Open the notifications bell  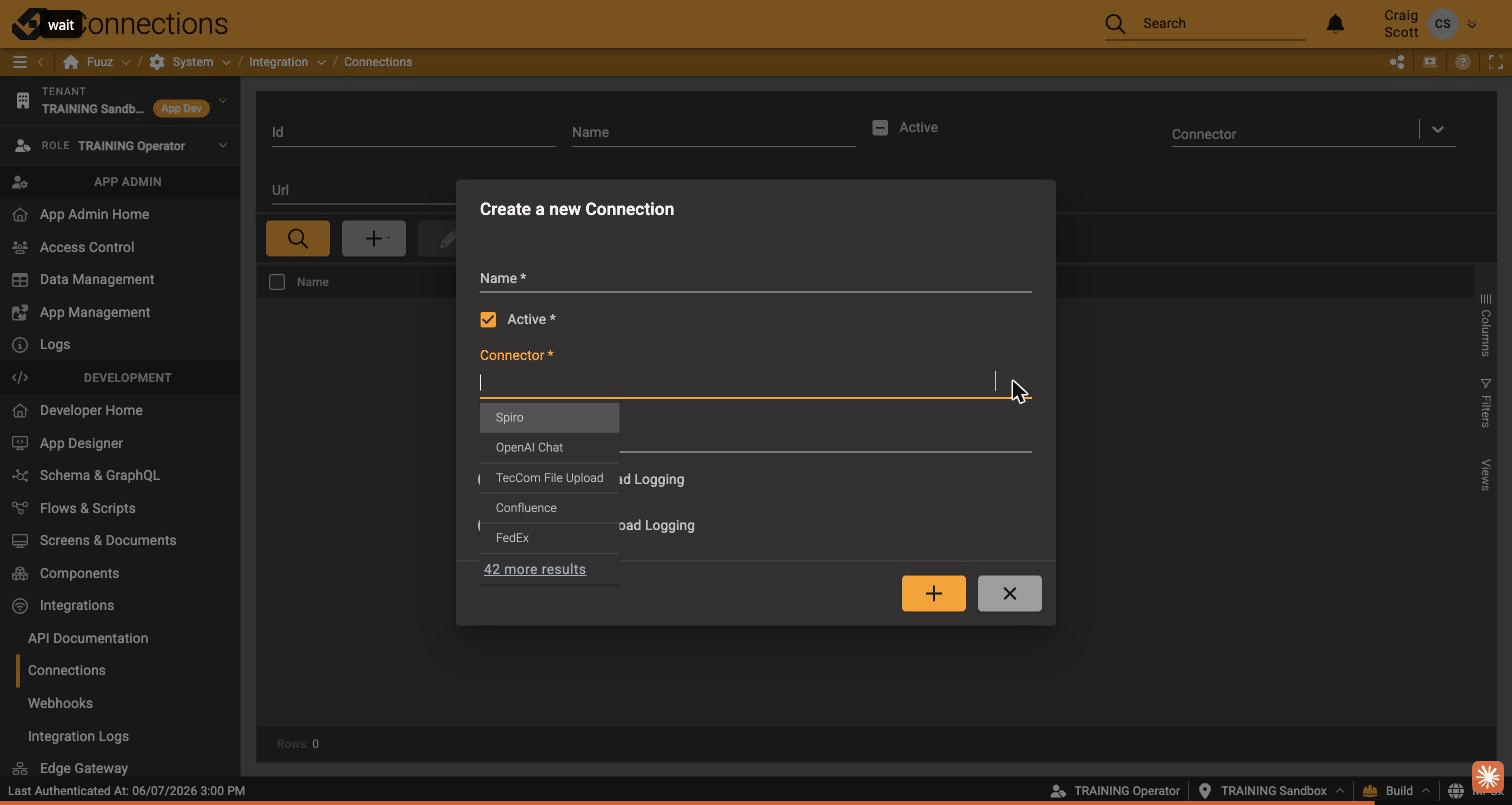click(x=1335, y=23)
